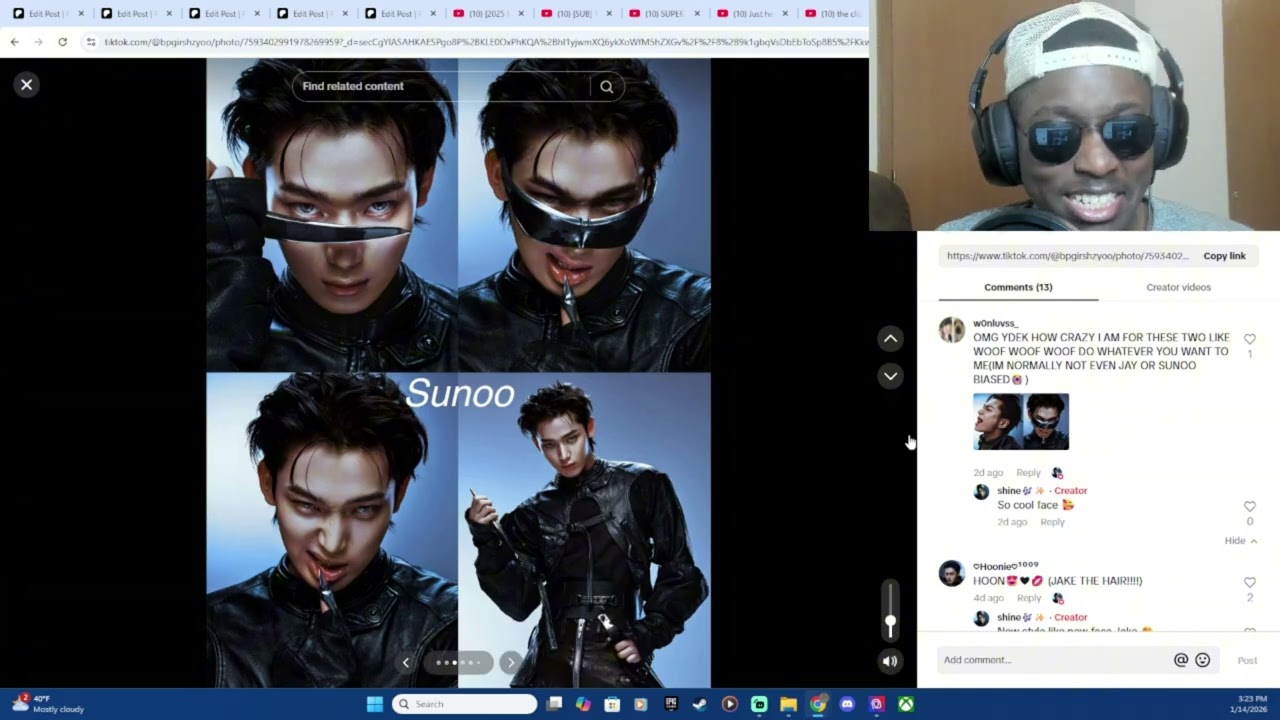Reply to the 'So cool face' comment
1280x720 pixels.
click(x=1052, y=522)
